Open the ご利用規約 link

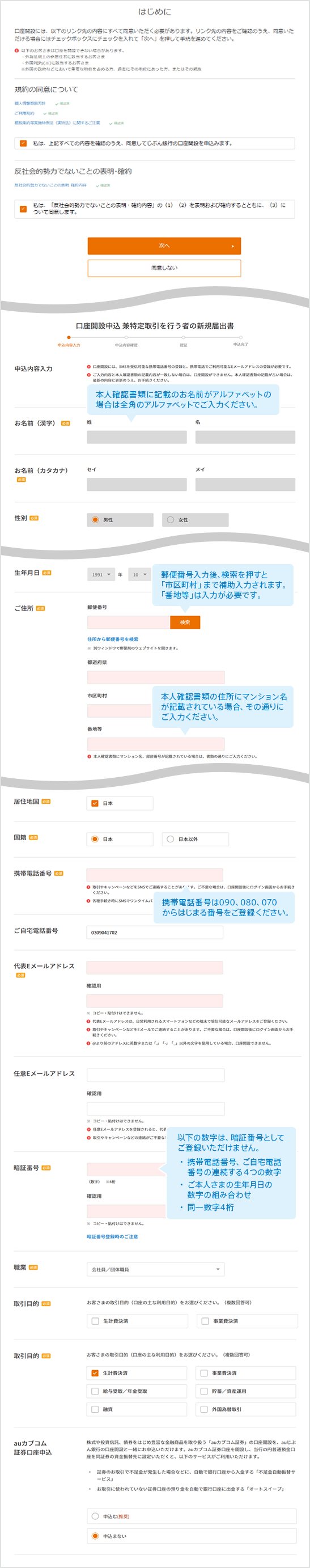coord(24,113)
